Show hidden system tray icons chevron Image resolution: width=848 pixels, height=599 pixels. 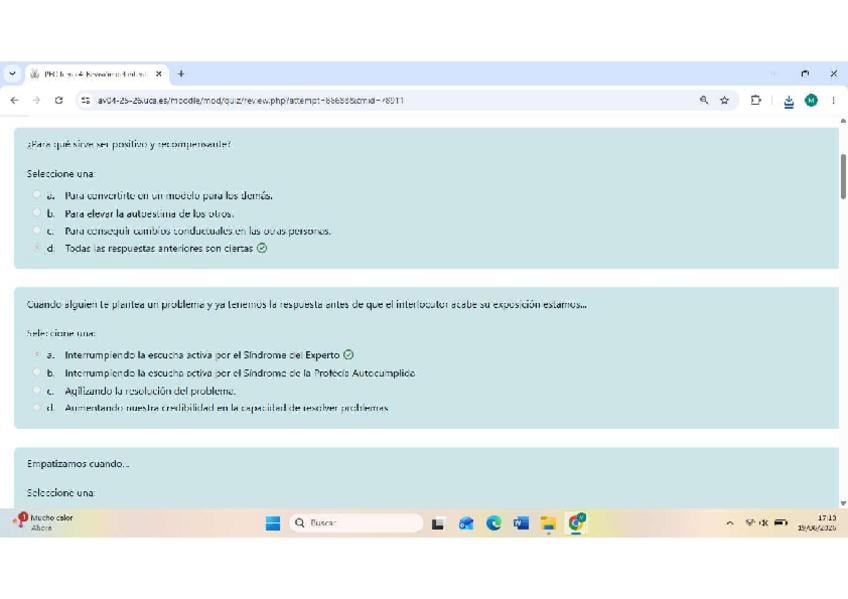[x=730, y=523]
